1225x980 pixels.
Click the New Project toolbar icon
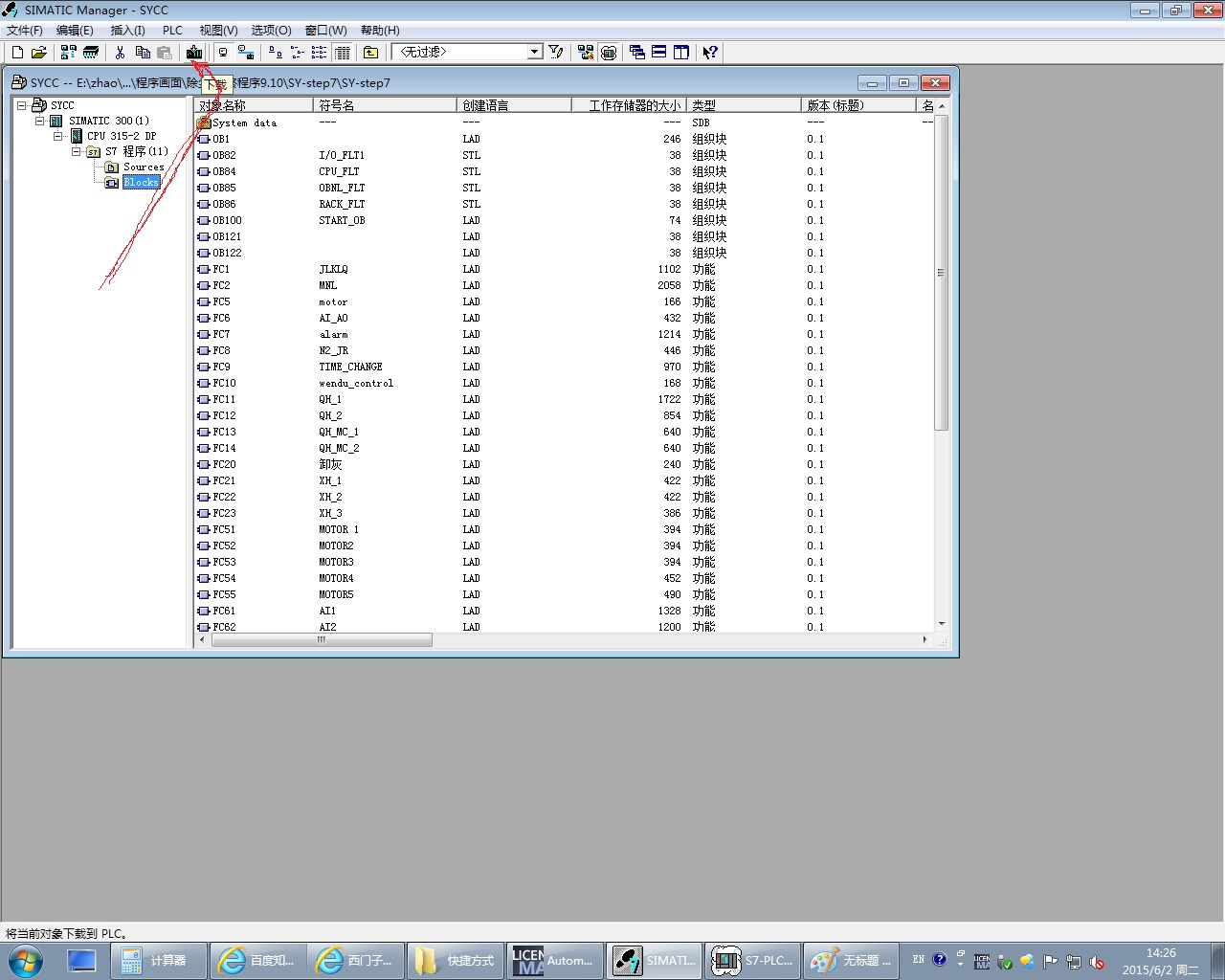tap(17, 53)
